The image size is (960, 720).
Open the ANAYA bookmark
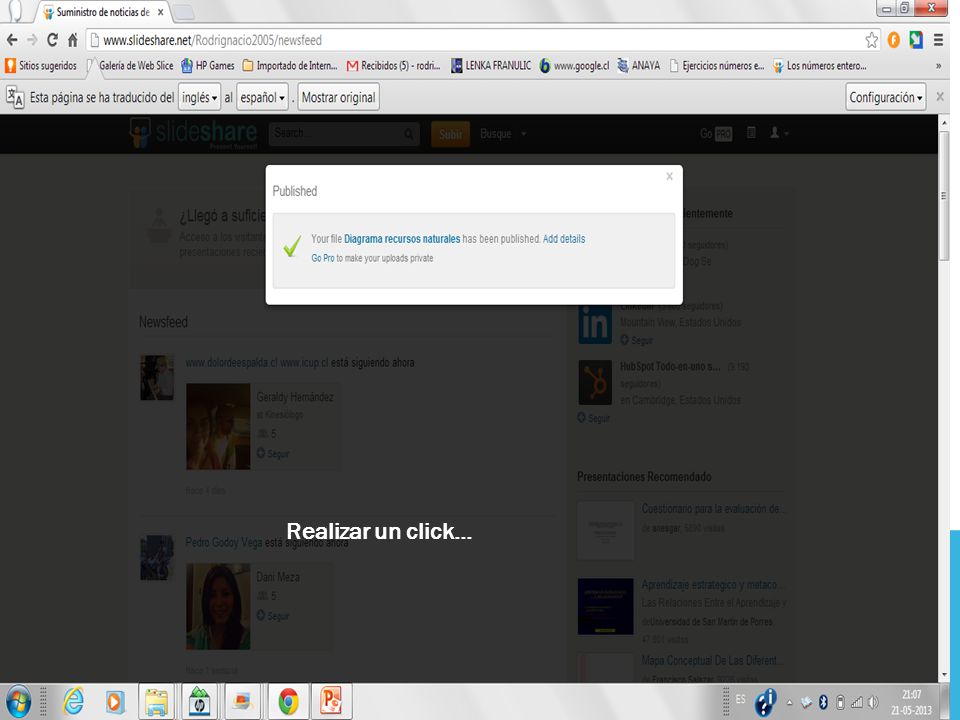[639, 66]
